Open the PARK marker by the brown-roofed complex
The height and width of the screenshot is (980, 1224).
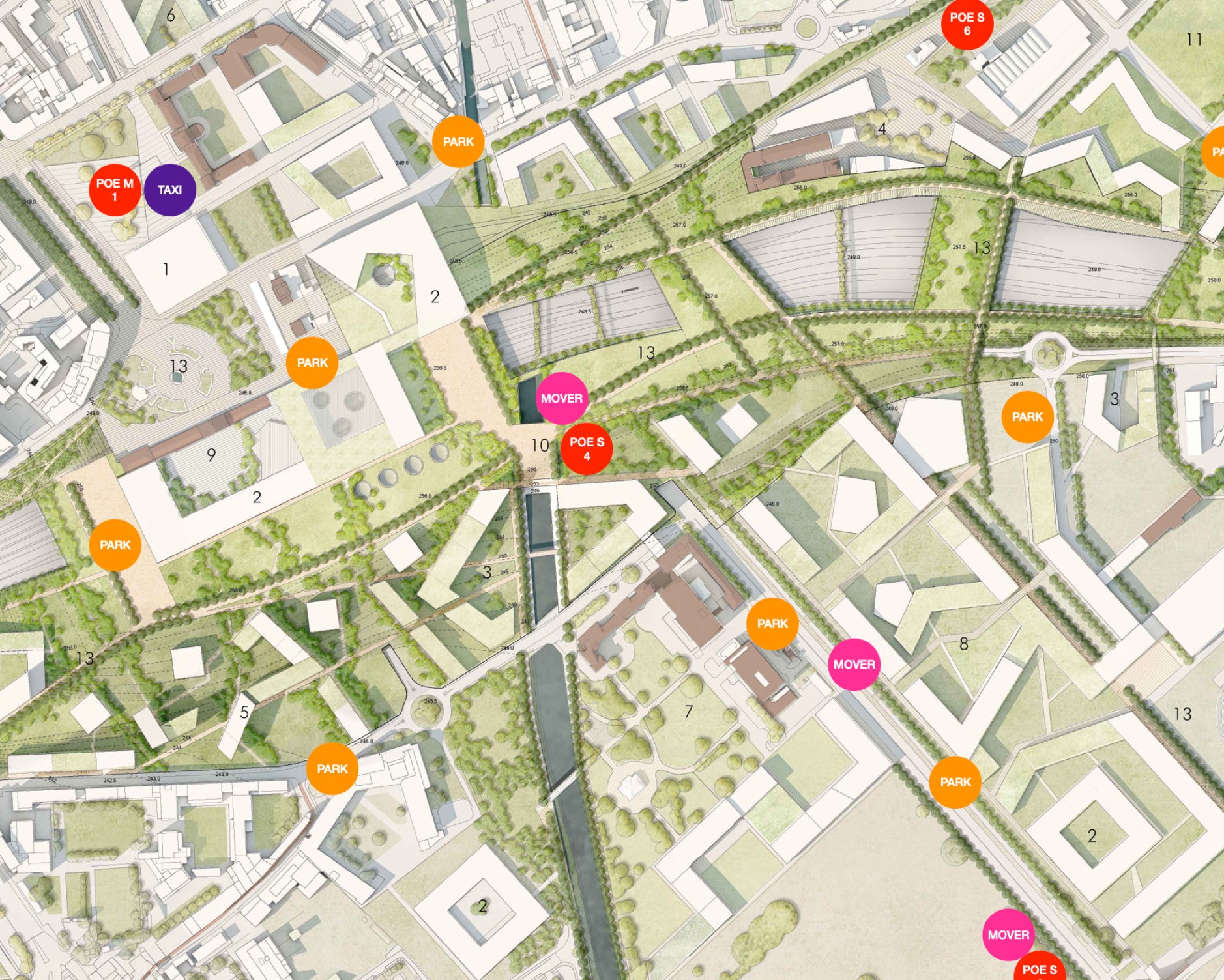[772, 624]
